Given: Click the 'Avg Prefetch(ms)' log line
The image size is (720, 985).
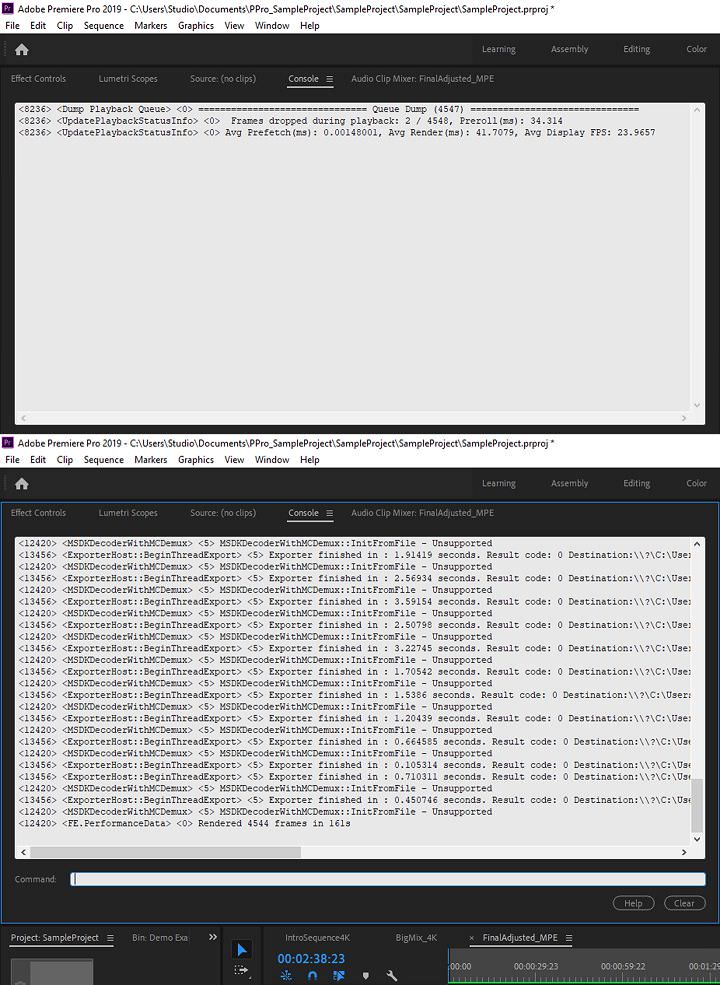Looking at the screenshot, I should tap(337, 133).
